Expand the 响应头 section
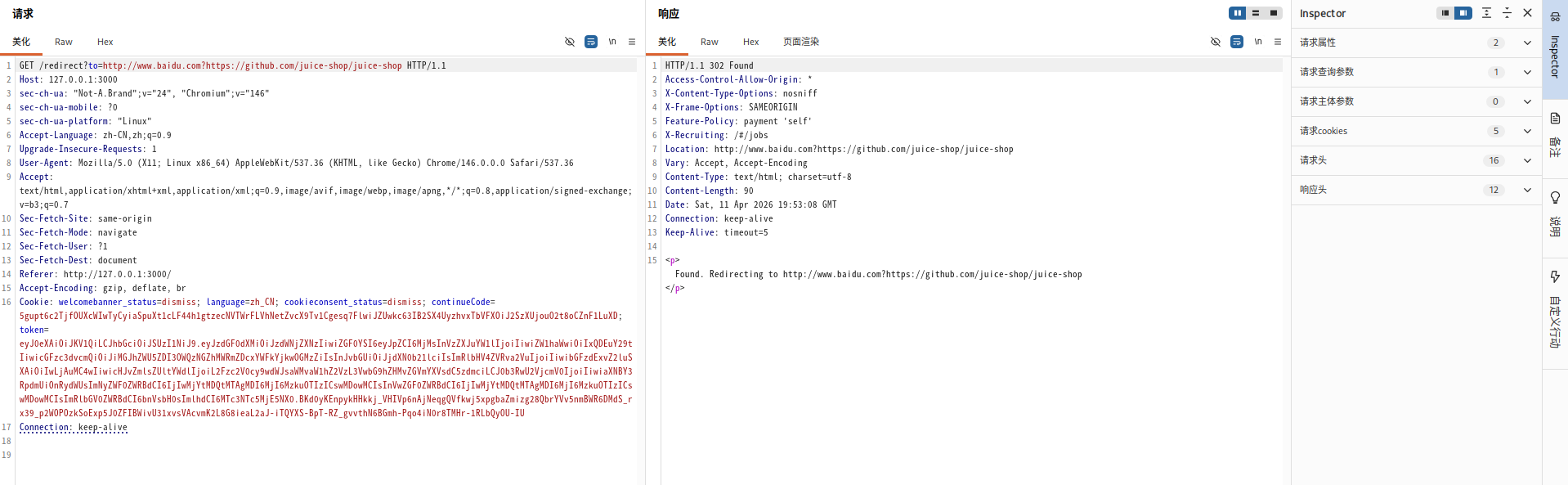Image resolution: width=1568 pixels, height=485 pixels. (x=1527, y=190)
